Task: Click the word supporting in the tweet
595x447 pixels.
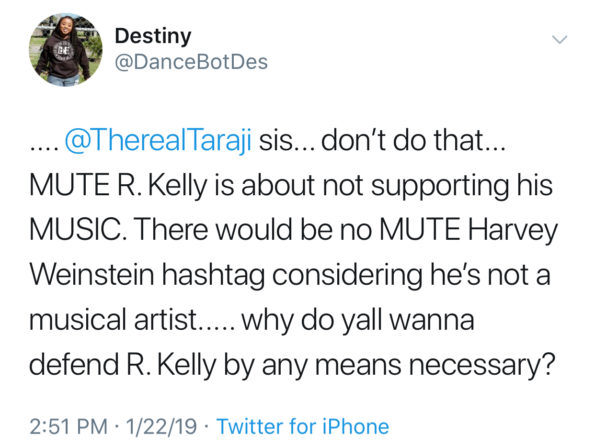Action: click(440, 186)
